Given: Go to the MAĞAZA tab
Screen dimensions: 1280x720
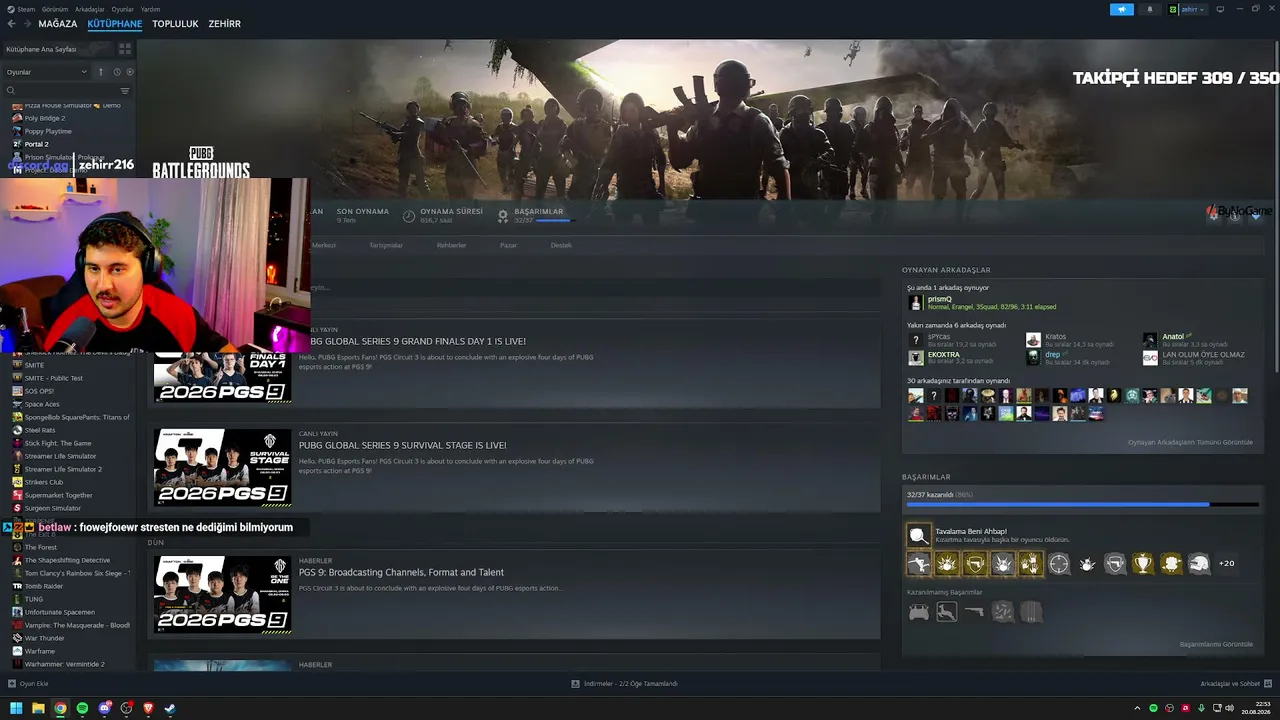Looking at the screenshot, I should [x=58, y=24].
